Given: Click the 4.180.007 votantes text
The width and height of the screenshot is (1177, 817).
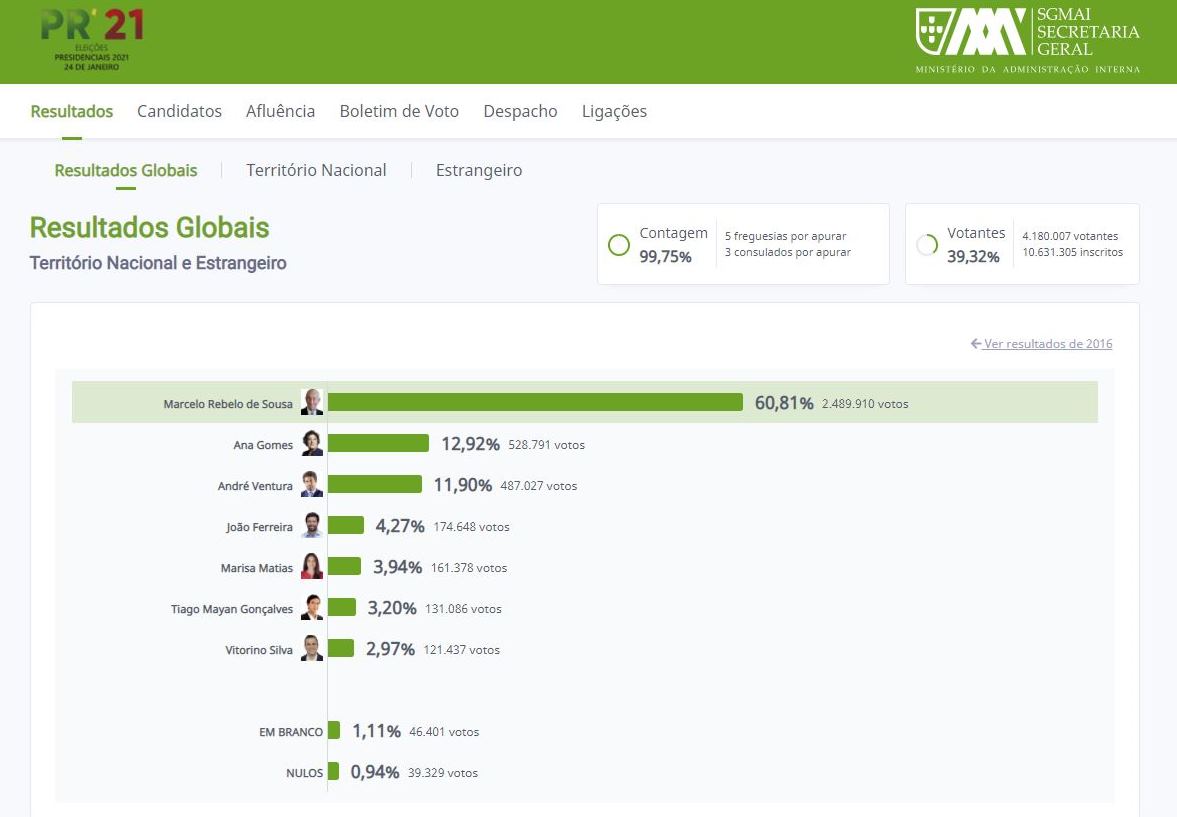Looking at the screenshot, I should coord(1070,237).
